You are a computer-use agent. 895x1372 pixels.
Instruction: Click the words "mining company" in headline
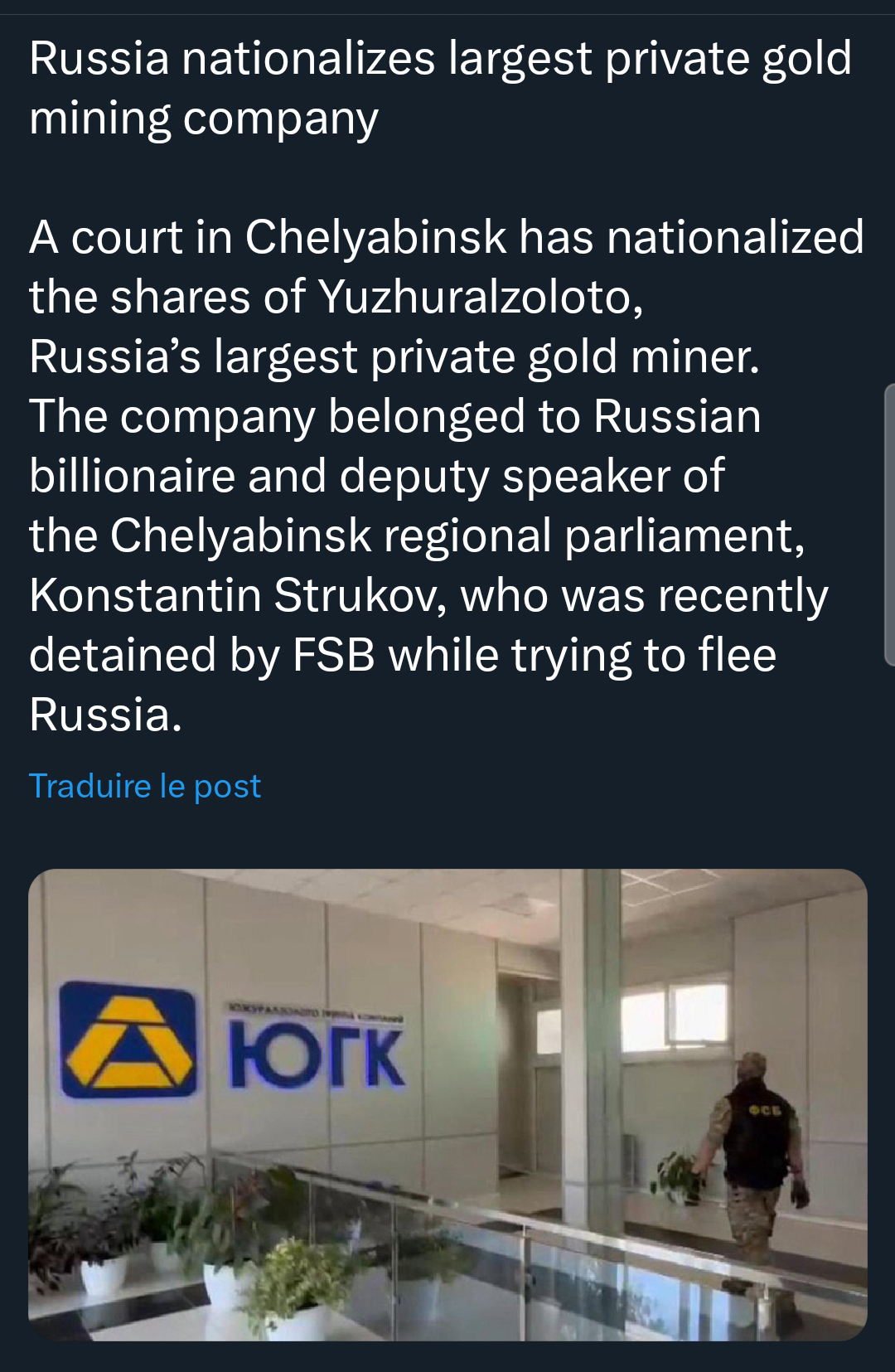(204, 119)
